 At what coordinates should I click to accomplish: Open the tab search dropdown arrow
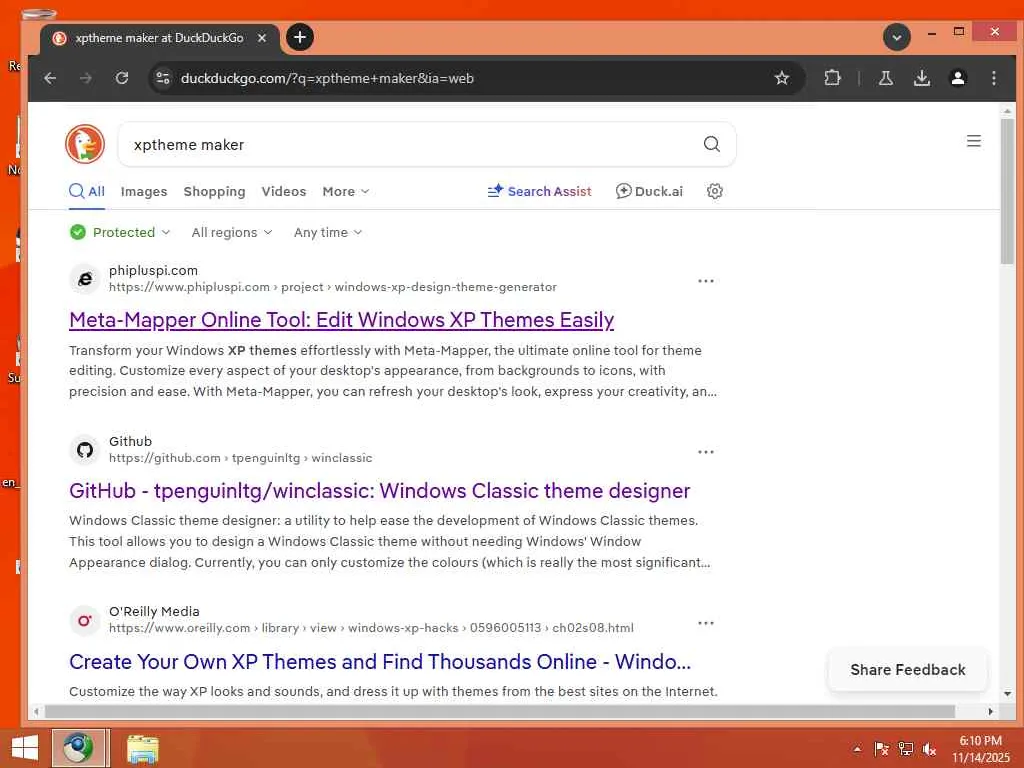tap(897, 37)
